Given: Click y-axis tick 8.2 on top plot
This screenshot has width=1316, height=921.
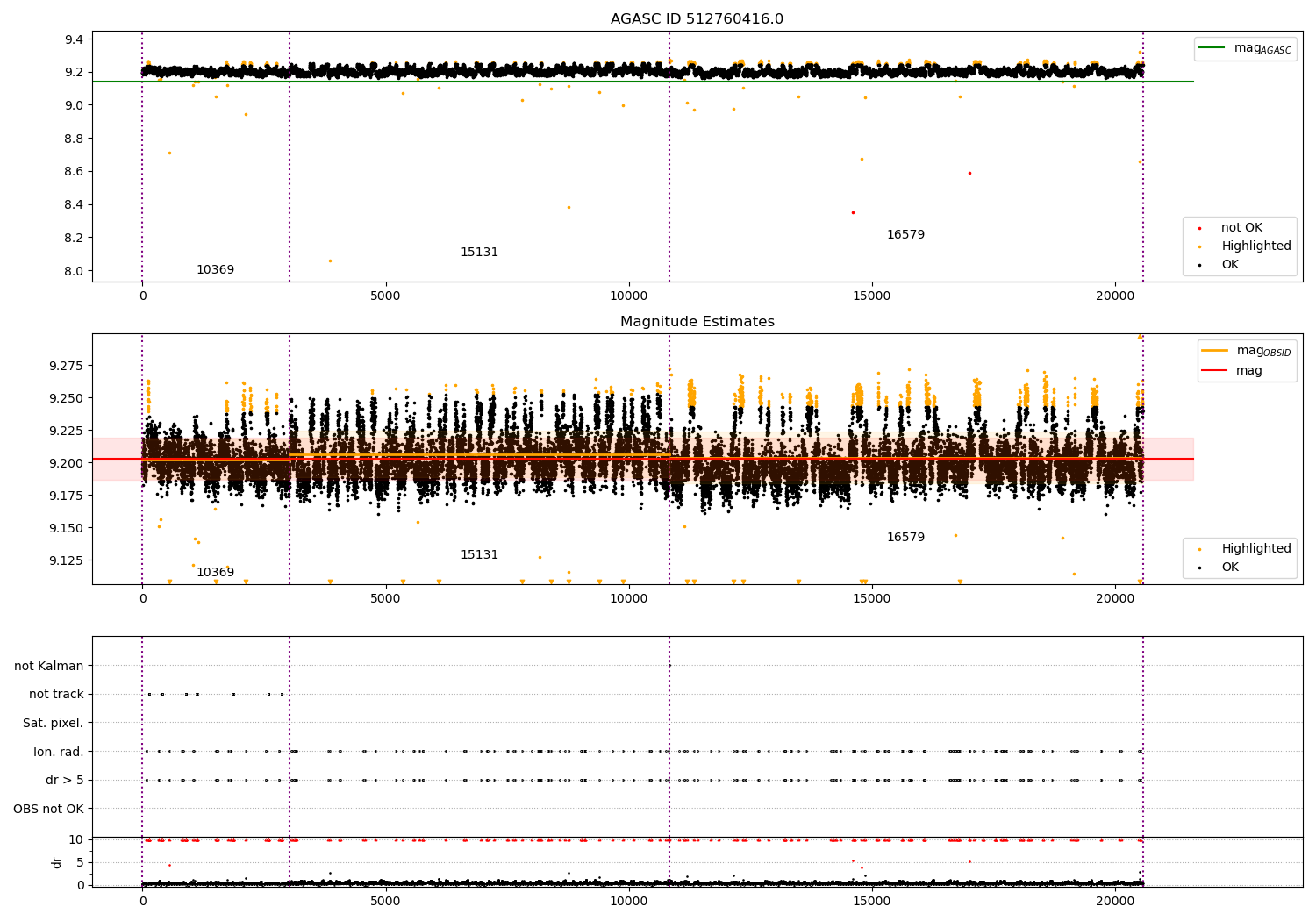Looking at the screenshot, I should coord(75,238).
